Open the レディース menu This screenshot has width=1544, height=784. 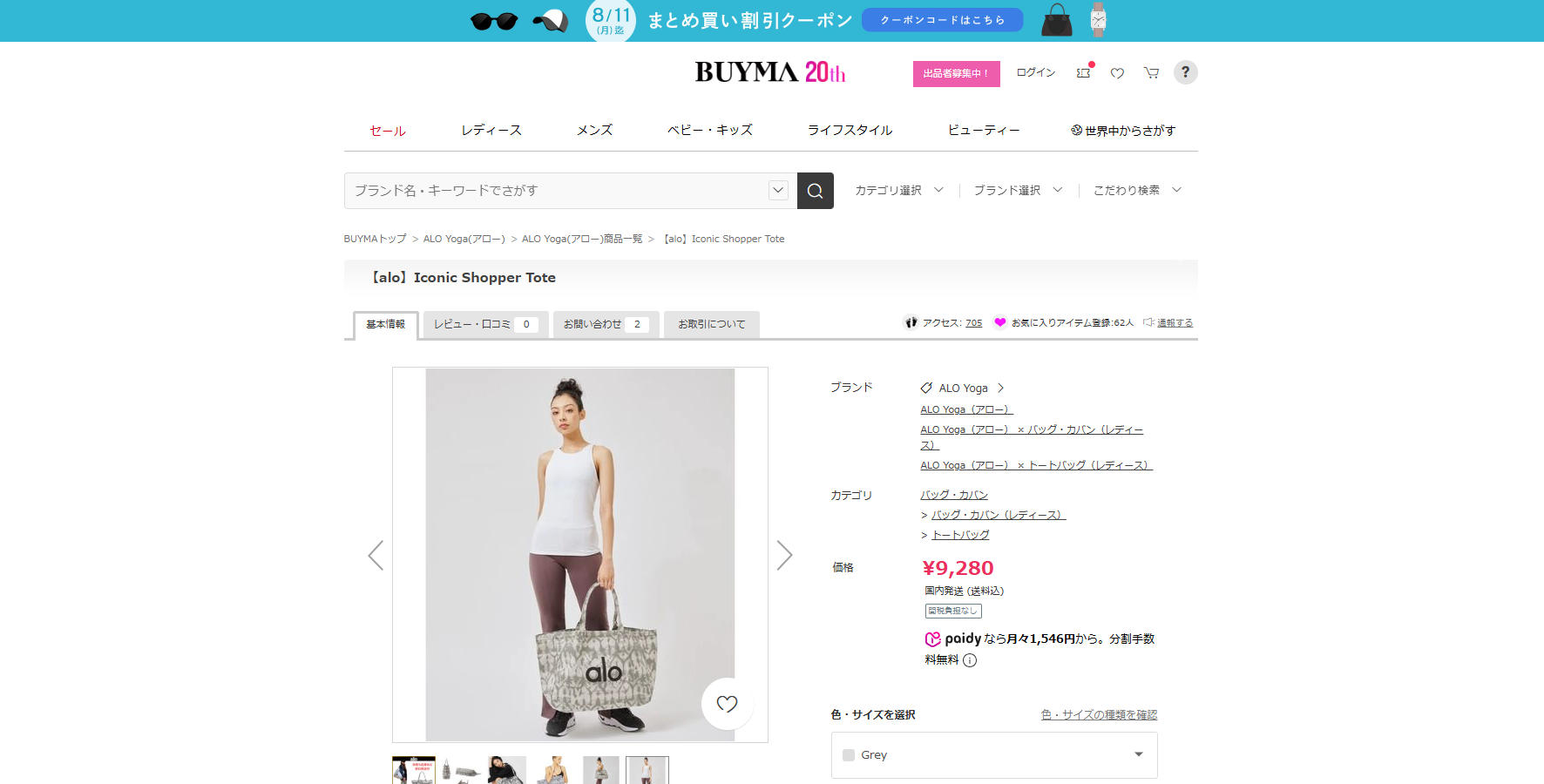point(491,131)
